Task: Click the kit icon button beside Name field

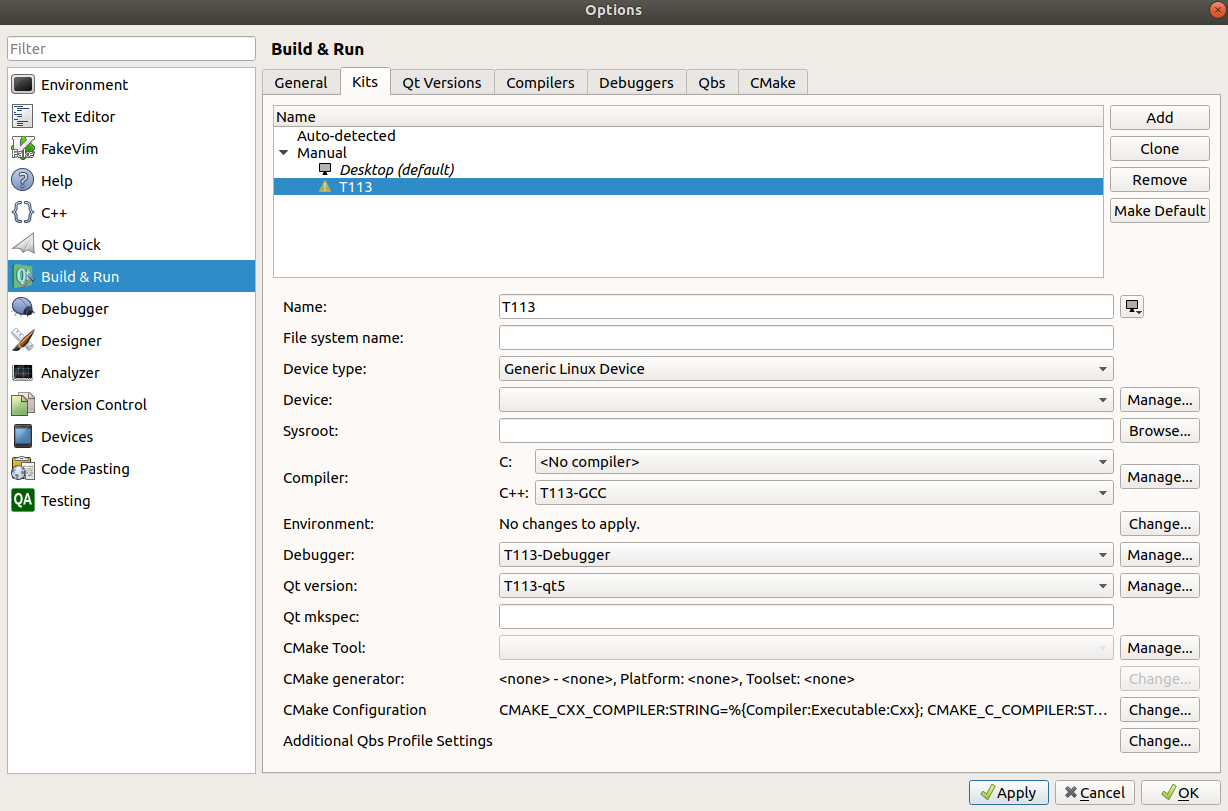Action: pos(1132,307)
